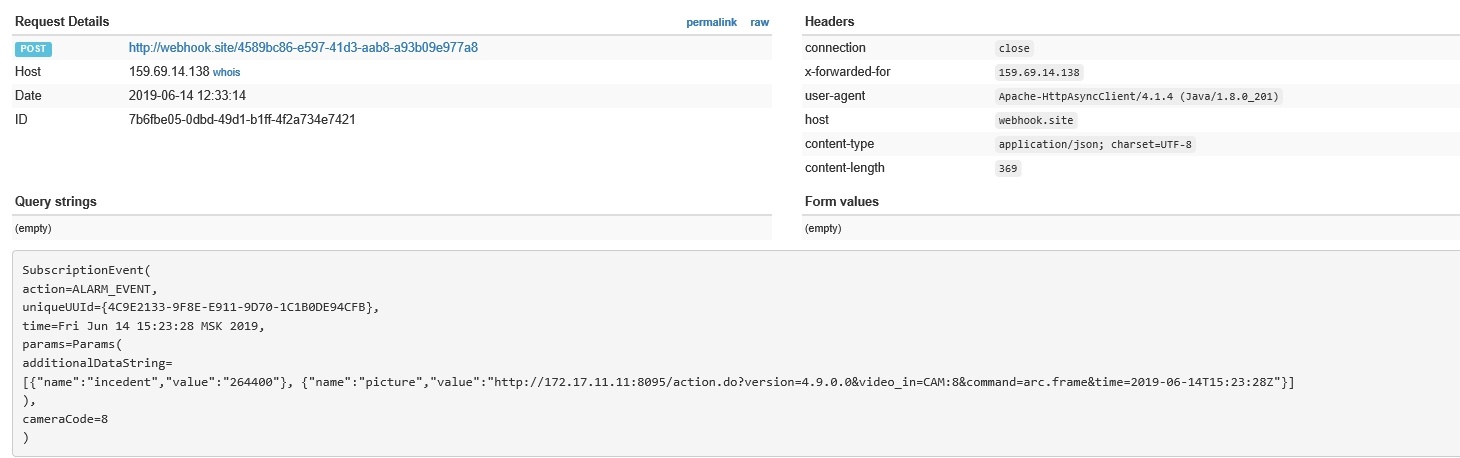Image resolution: width=1460 pixels, height=458 pixels.
Task: Click the Request Details heading
Action: pos(62,22)
